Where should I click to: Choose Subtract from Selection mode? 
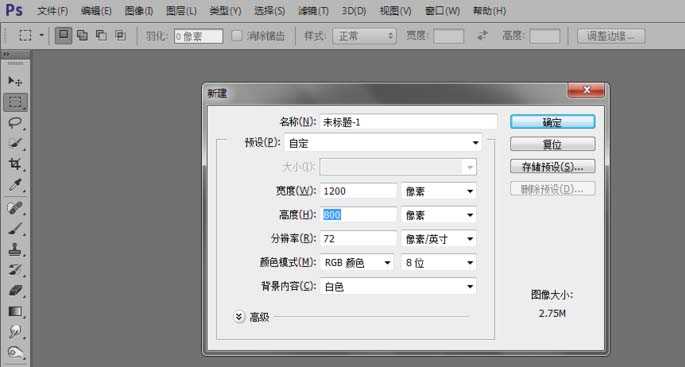(101, 35)
